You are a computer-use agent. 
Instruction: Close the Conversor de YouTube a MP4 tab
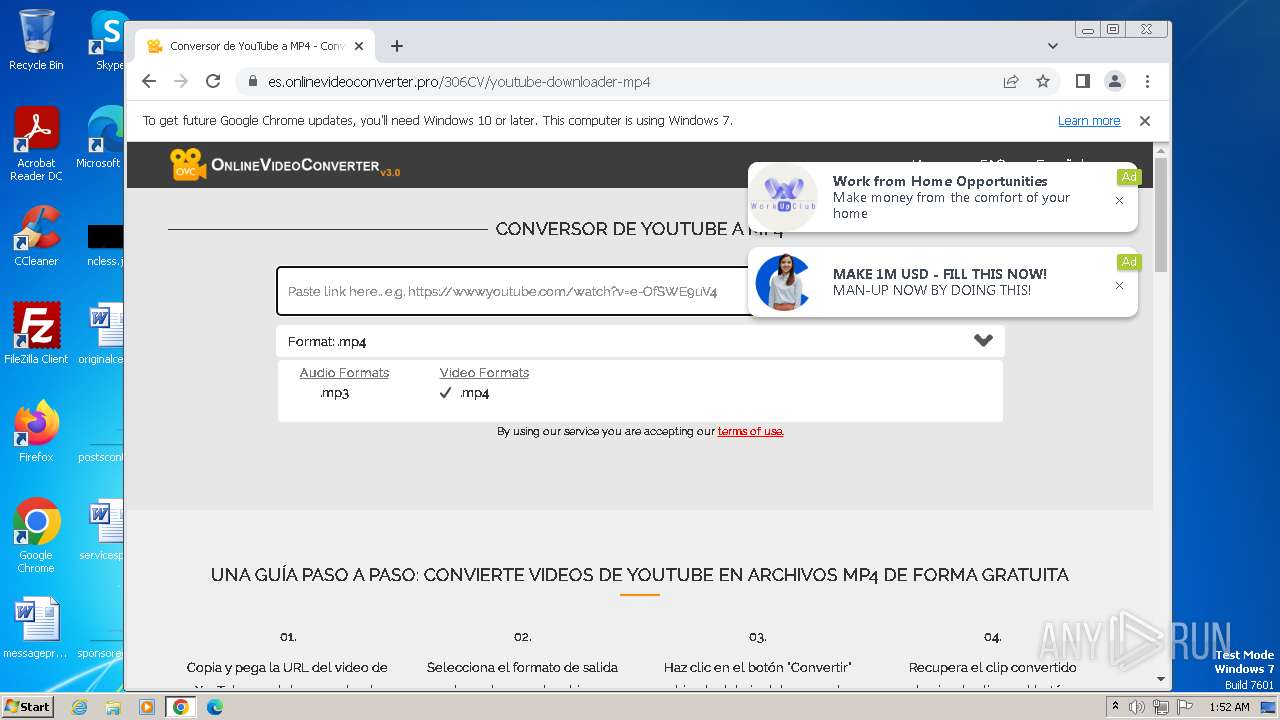(x=359, y=46)
